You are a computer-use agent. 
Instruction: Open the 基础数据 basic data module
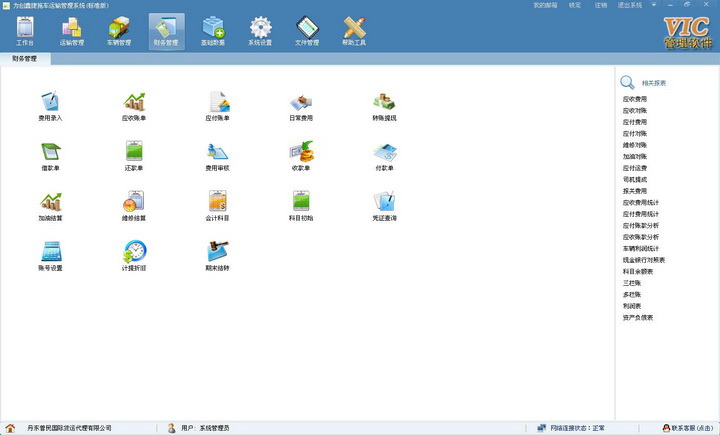click(x=213, y=31)
